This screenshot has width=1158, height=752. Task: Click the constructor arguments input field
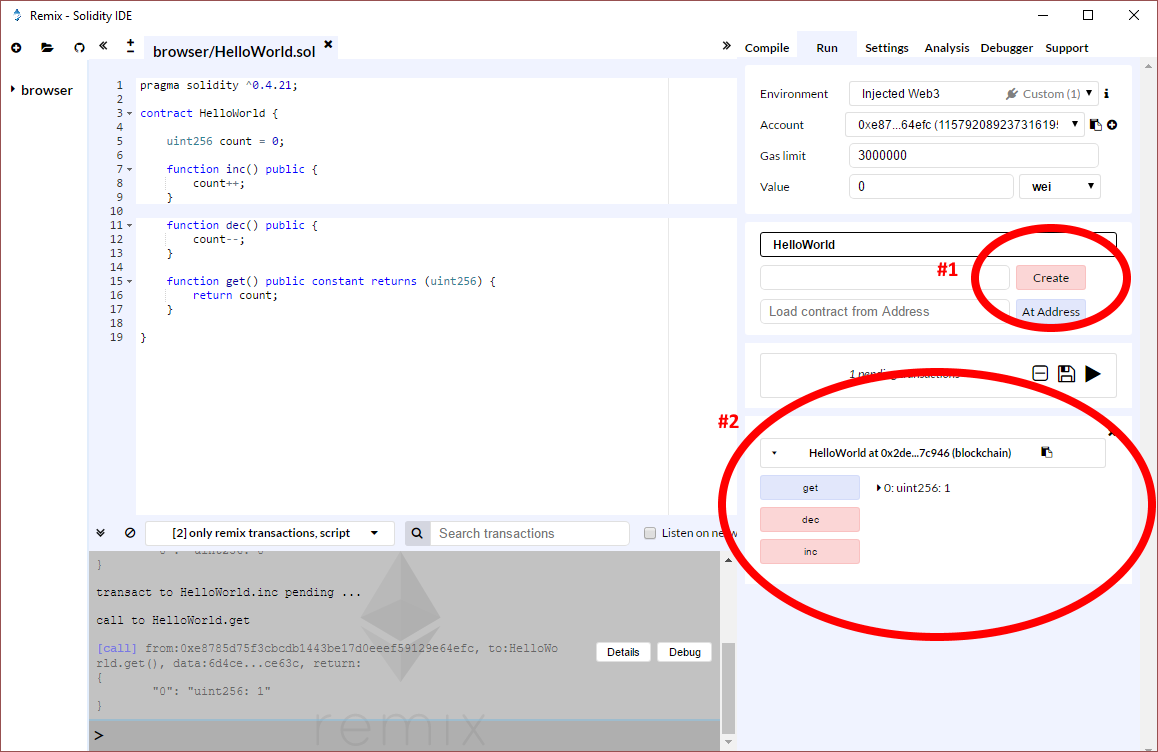(x=884, y=278)
